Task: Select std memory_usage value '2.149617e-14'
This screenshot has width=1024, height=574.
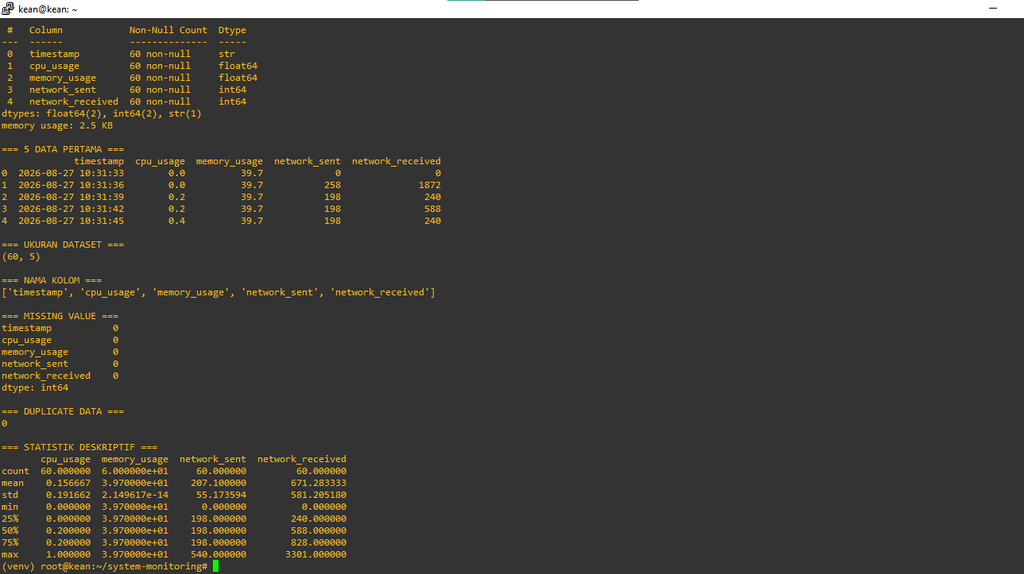Action: (135, 495)
